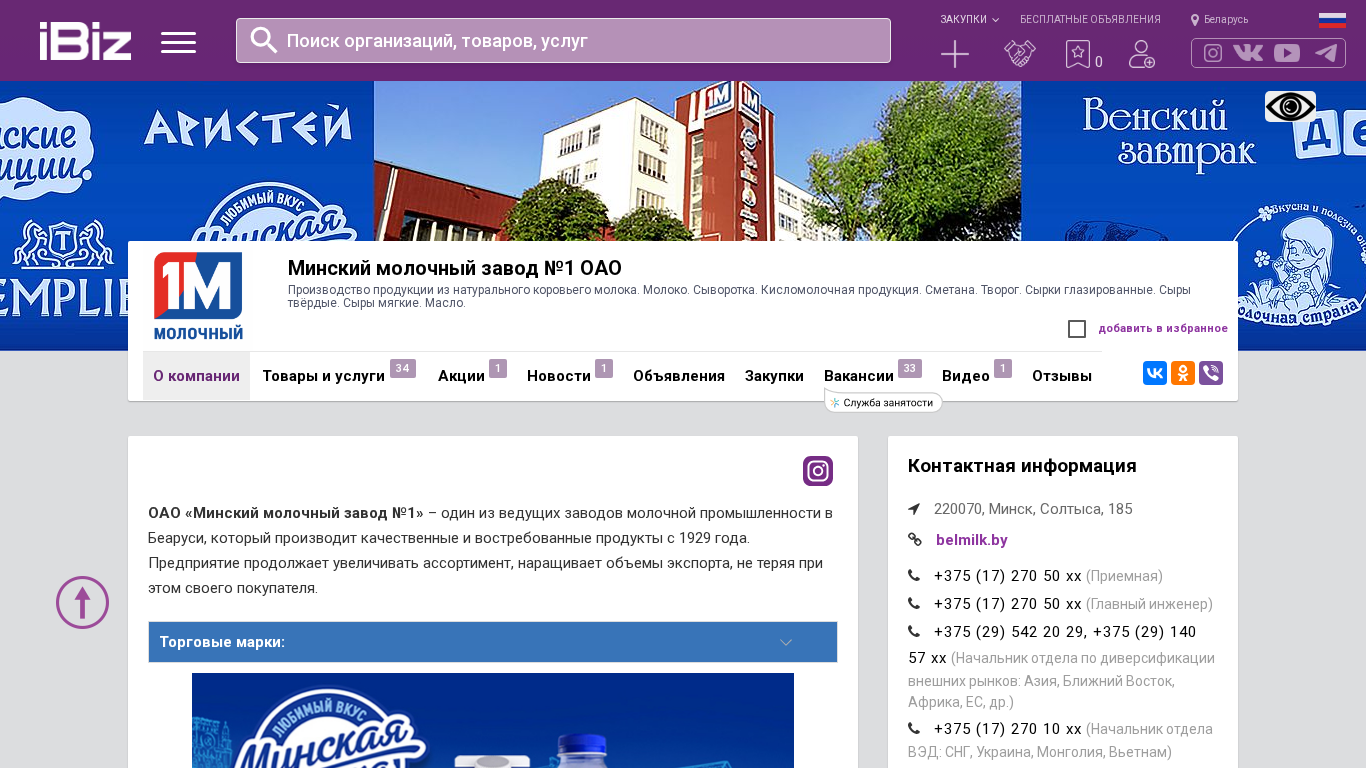Click the plus add-listing icon
1366x768 pixels.
955,54
